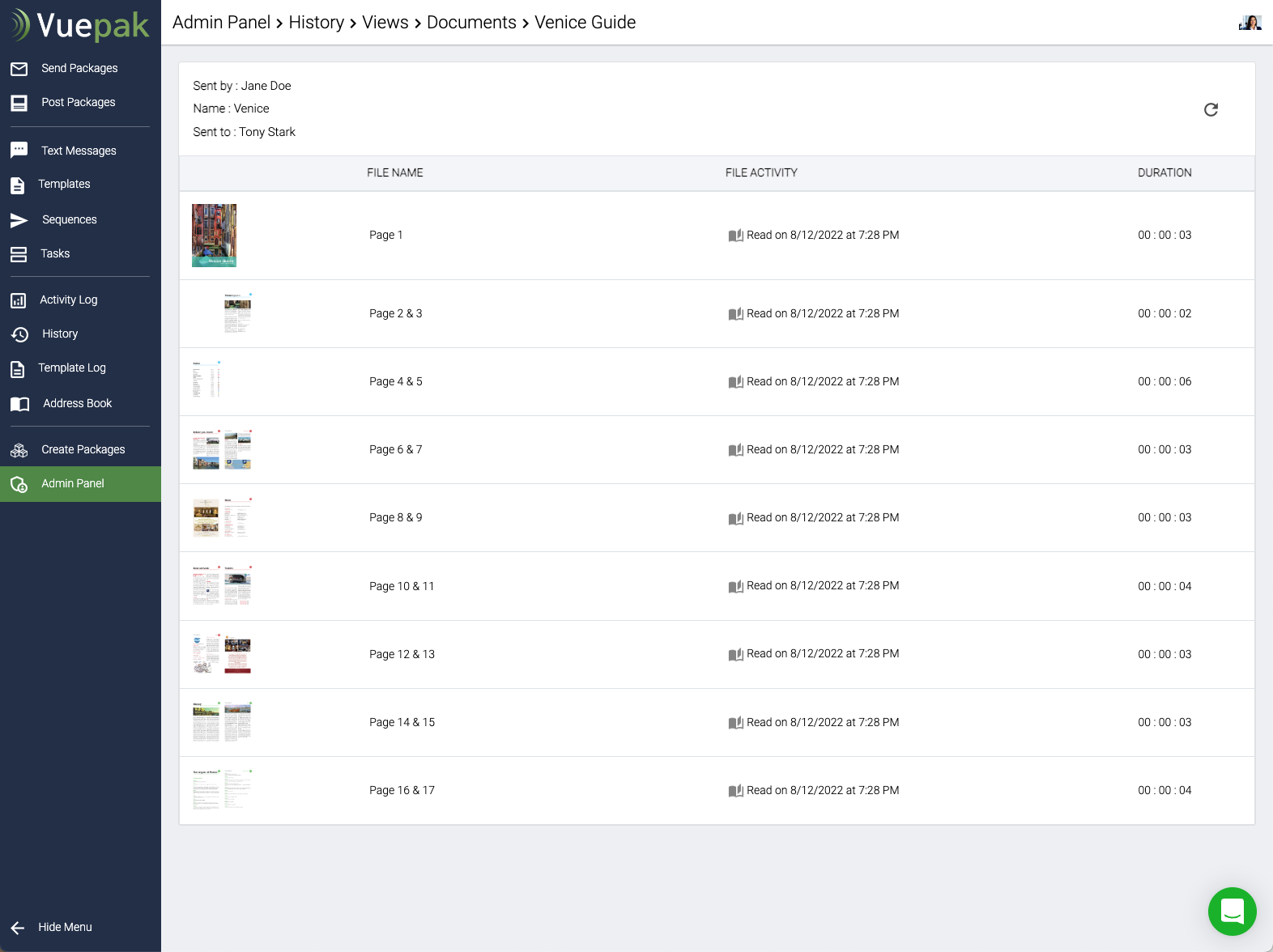Open the chat support bubble
The image size is (1273, 952).
[x=1232, y=912]
